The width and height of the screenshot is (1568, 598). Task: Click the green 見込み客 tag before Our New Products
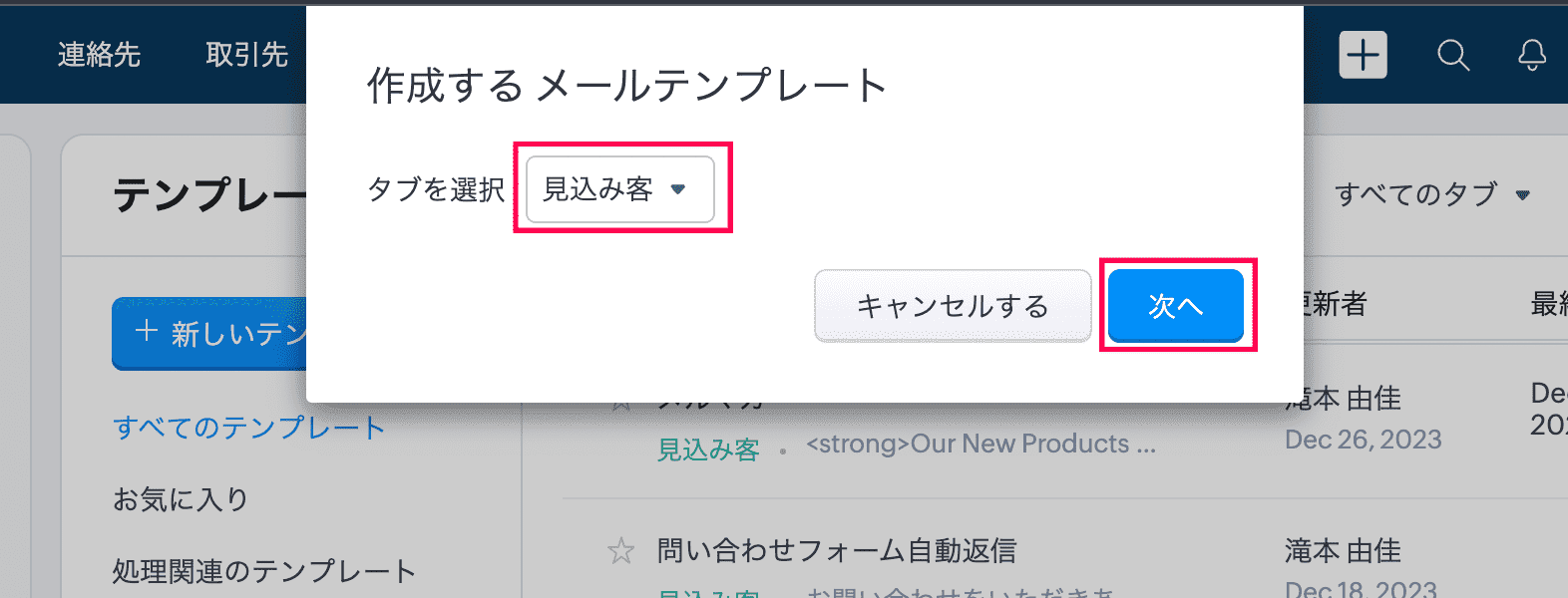click(708, 450)
